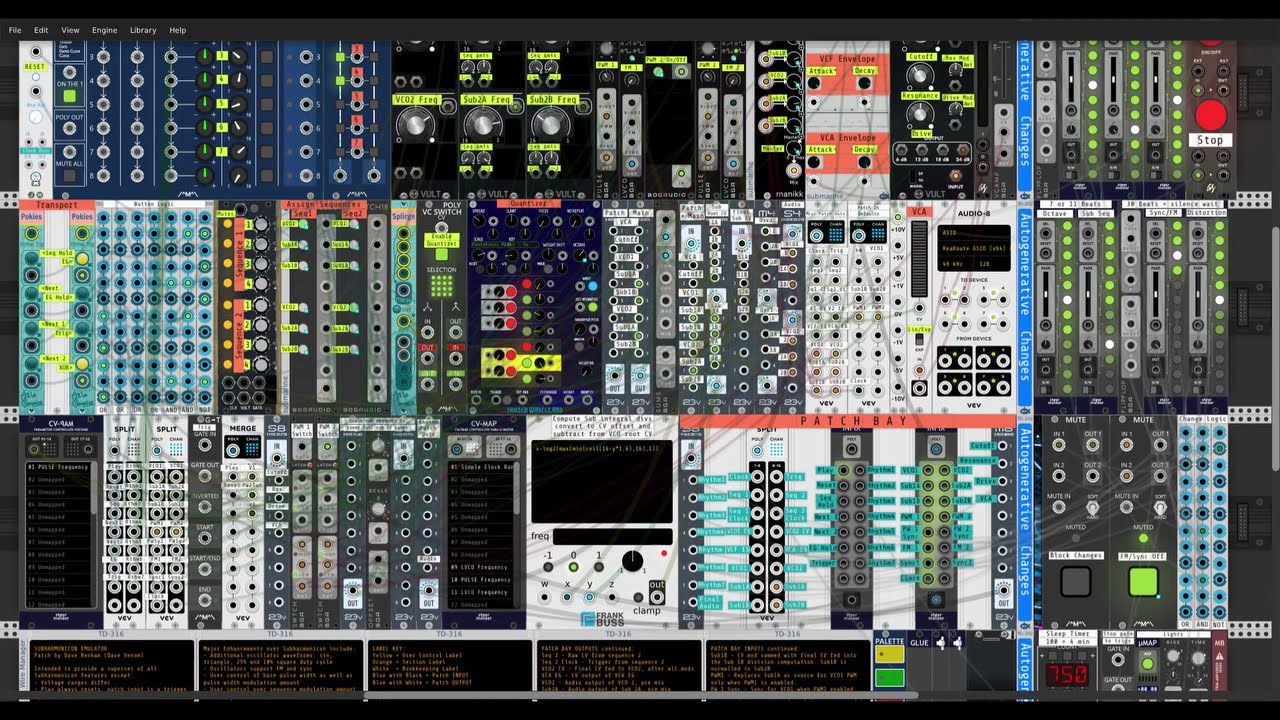Open the View menu

click(70, 30)
